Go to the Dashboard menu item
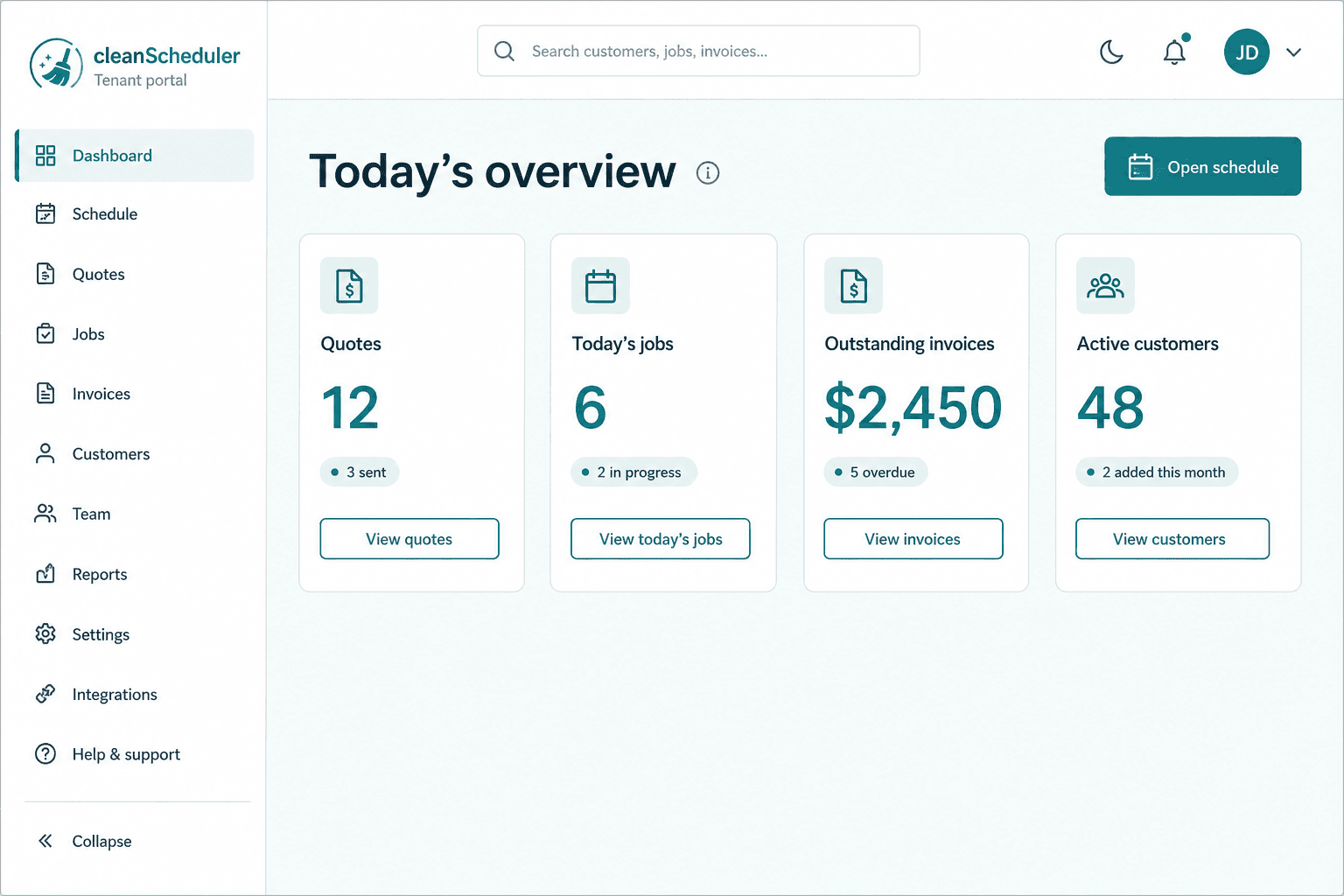 coord(135,156)
